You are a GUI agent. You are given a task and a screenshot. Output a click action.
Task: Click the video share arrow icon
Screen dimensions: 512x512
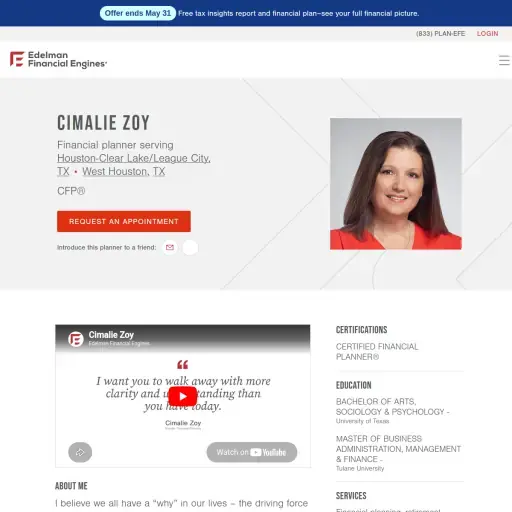pos(80,452)
